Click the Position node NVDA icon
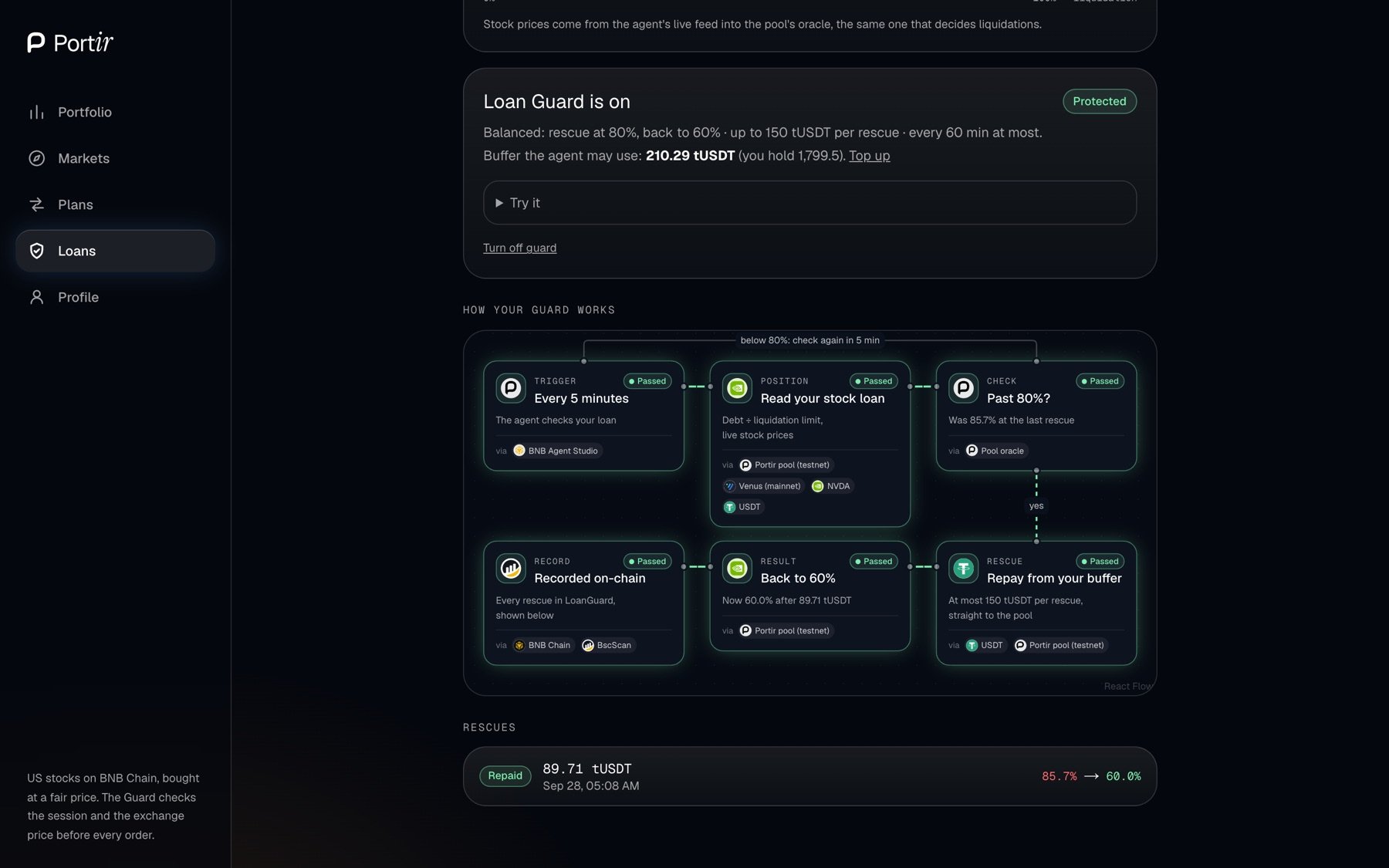This screenshot has width=1389, height=868. click(737, 388)
